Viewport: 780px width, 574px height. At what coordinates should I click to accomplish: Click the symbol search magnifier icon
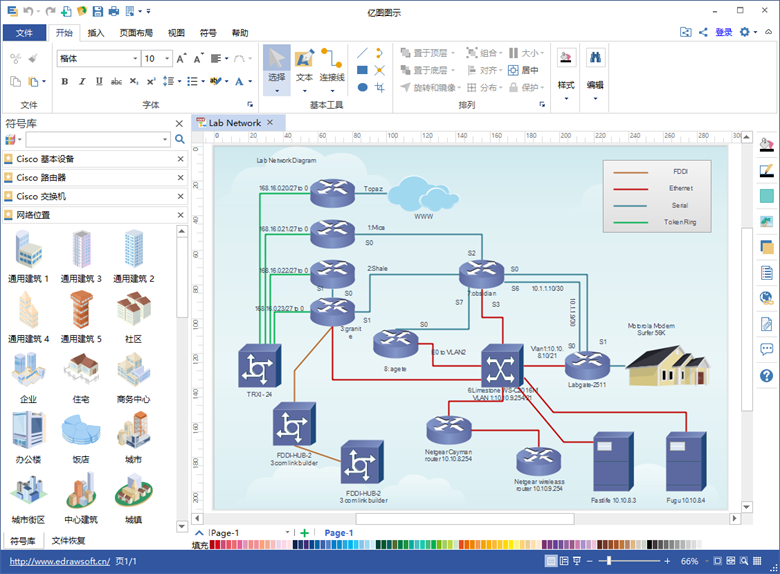tap(180, 140)
